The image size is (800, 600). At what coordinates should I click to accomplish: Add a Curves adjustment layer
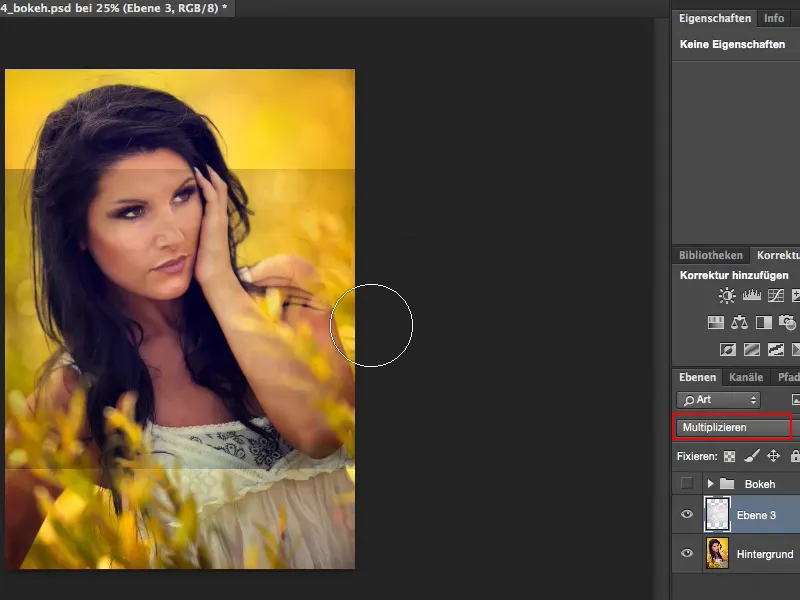(x=776, y=295)
